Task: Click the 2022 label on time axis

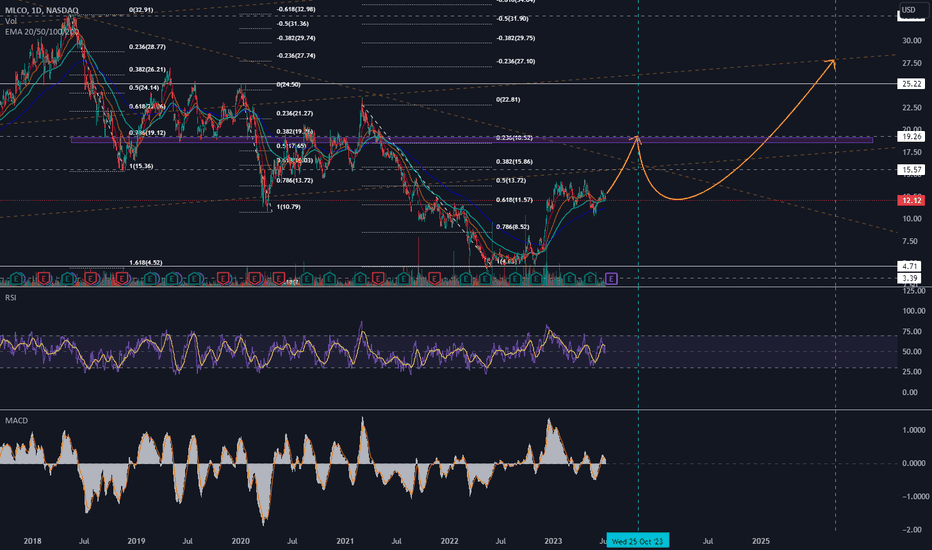Action: [449, 541]
